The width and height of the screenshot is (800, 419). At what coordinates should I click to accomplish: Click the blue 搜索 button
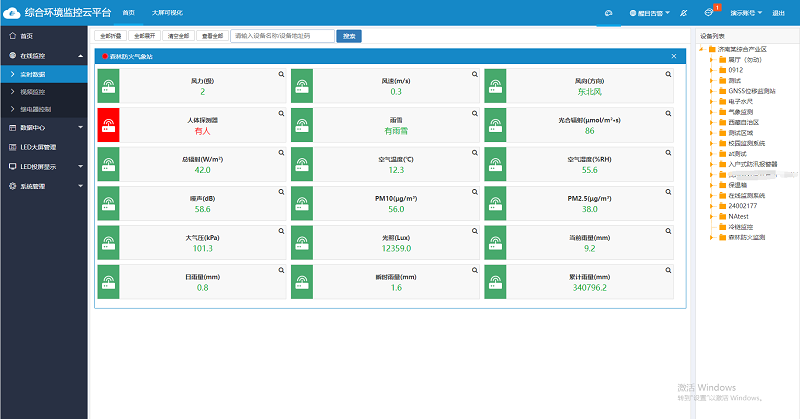pyautogui.click(x=349, y=36)
